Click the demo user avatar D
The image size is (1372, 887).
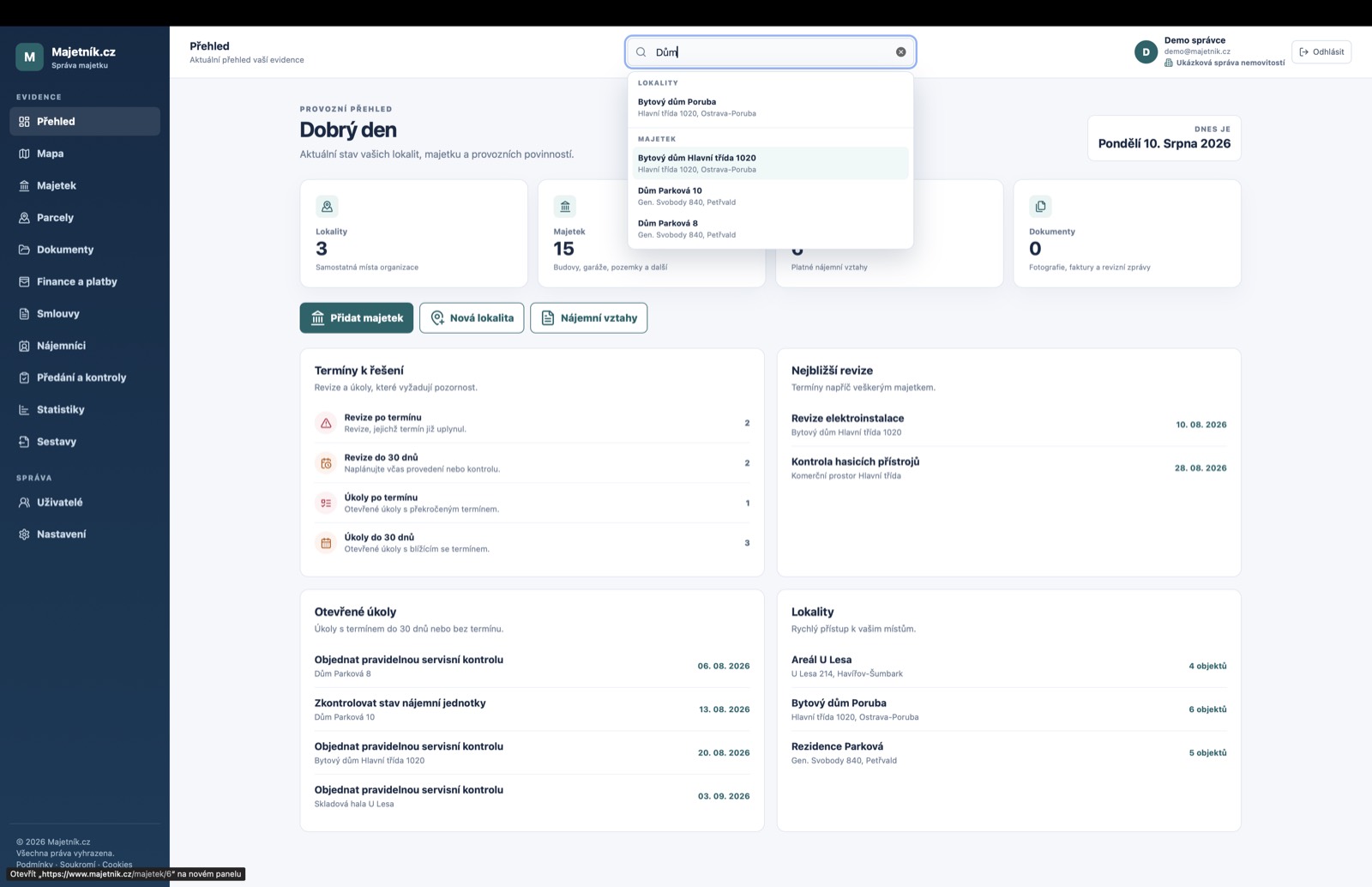pos(1146,52)
